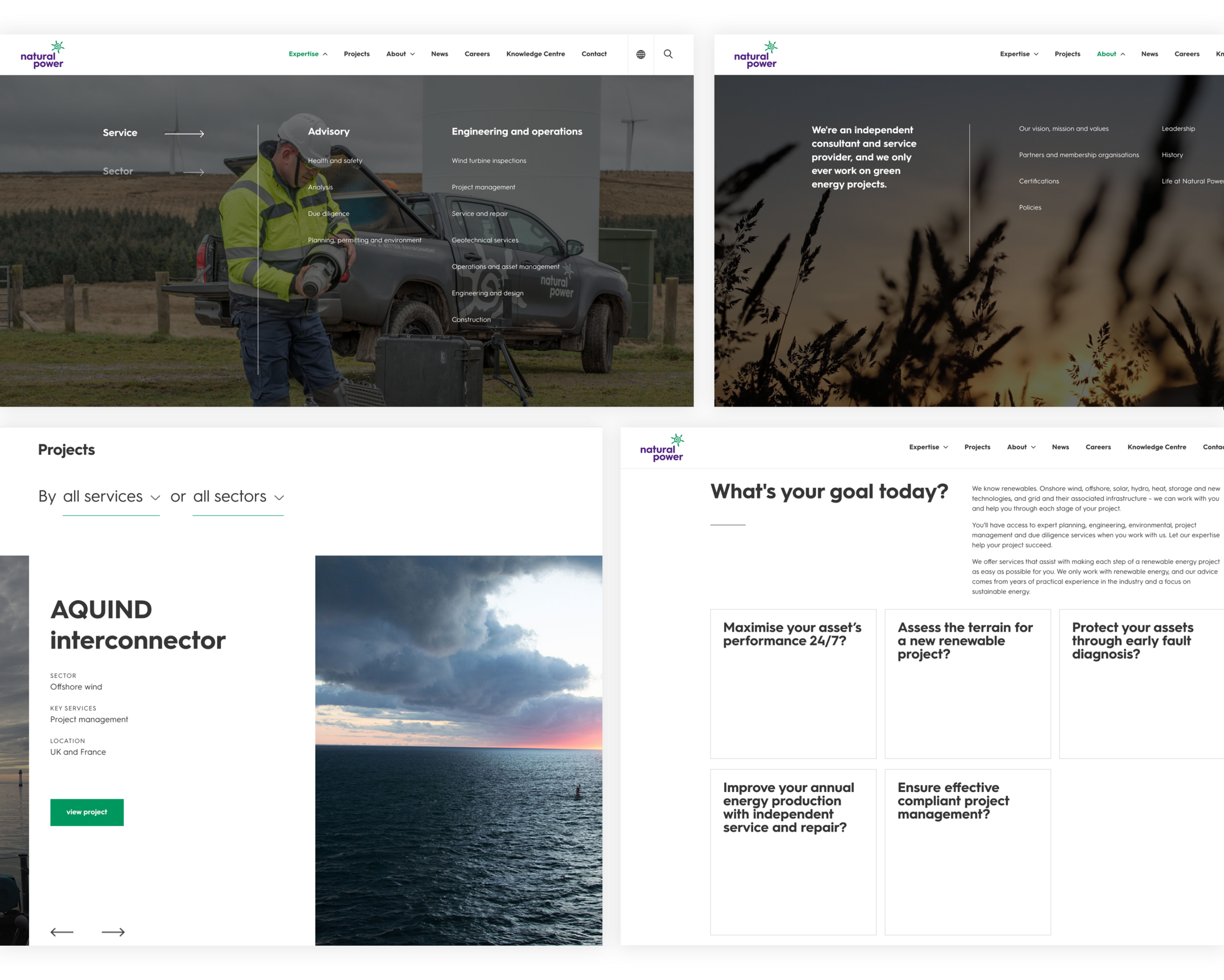The height and width of the screenshot is (980, 1224).
Task: Go to next project with right arrow
Action: pyautogui.click(x=113, y=932)
